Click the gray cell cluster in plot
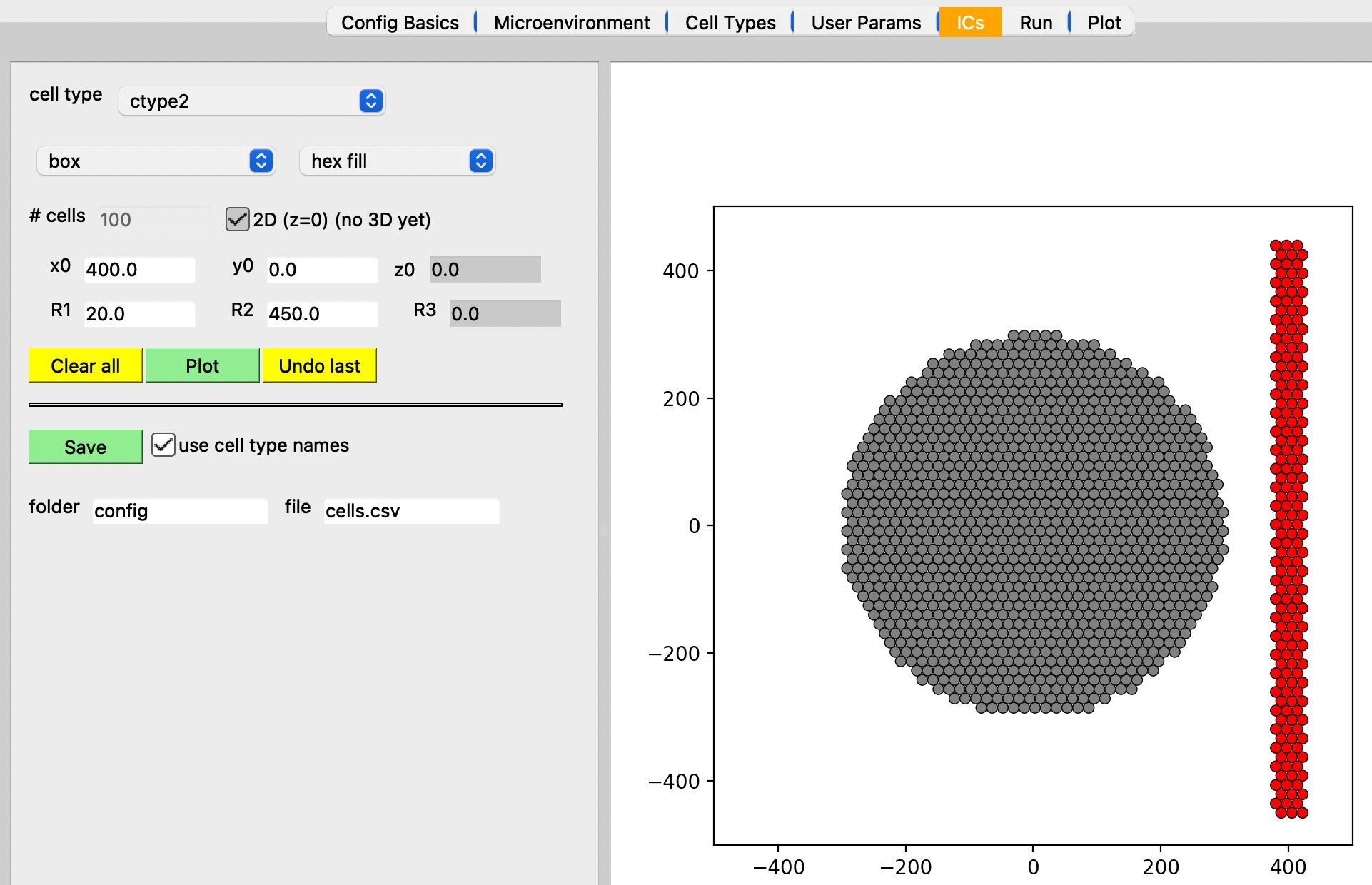Viewport: 1372px width, 885px height. pos(1034,522)
